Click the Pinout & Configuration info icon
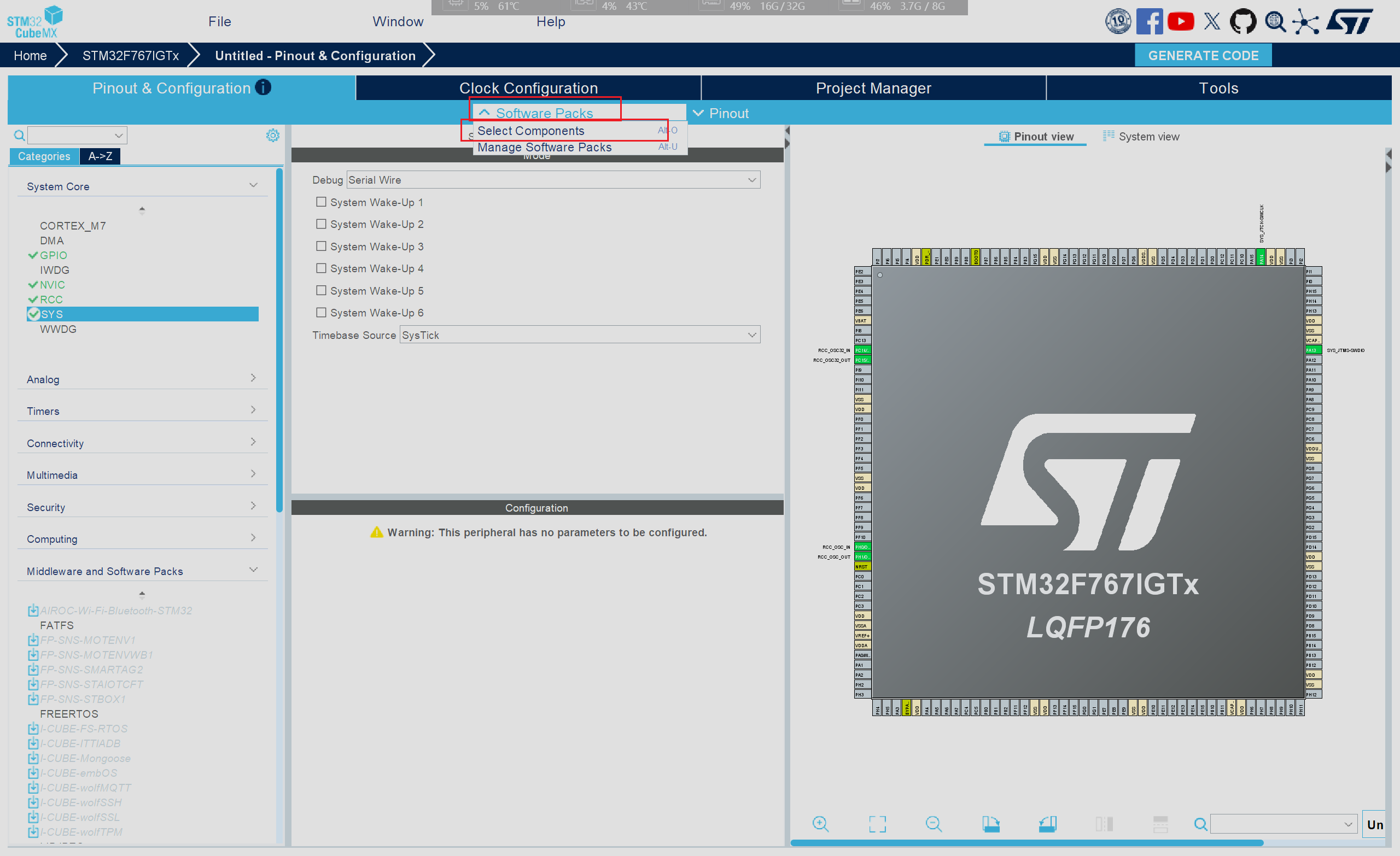This screenshot has width=1400, height=856. coord(263,87)
